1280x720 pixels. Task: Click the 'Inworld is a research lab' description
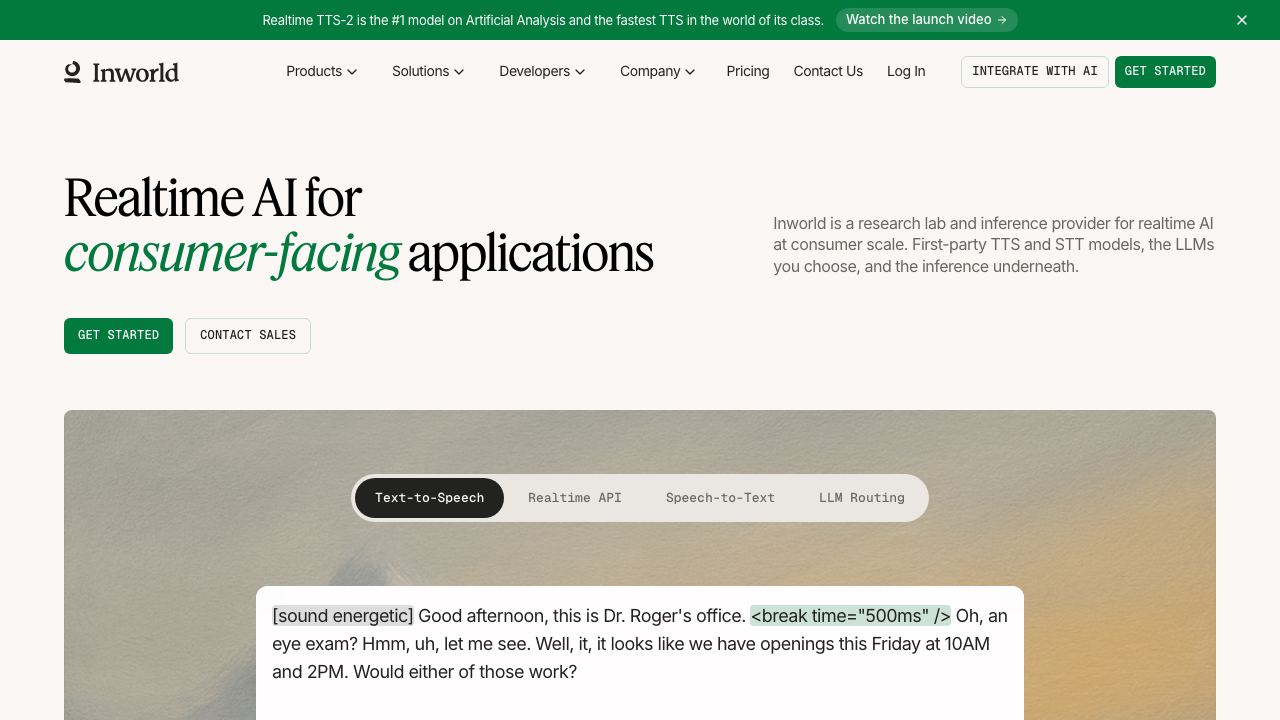994,245
